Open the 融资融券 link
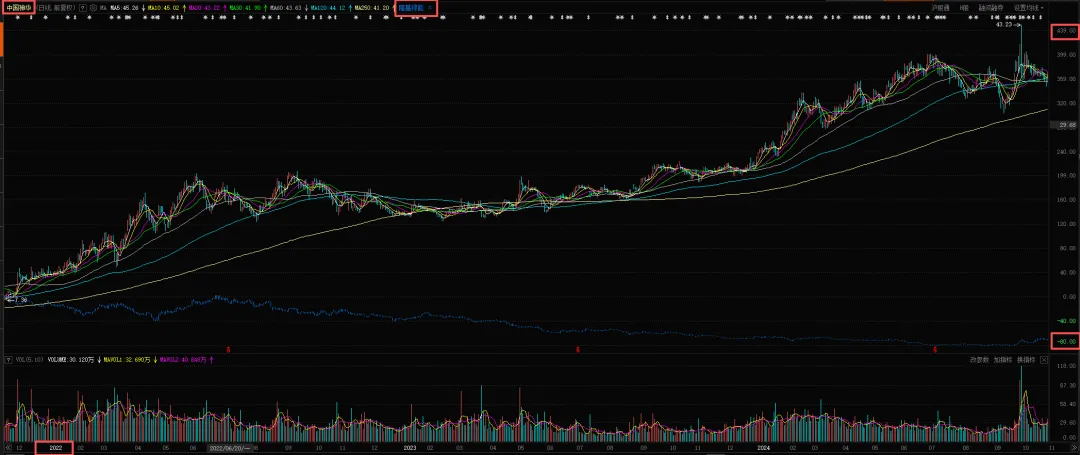Image resolution: width=1080 pixels, height=455 pixels. tap(990, 8)
